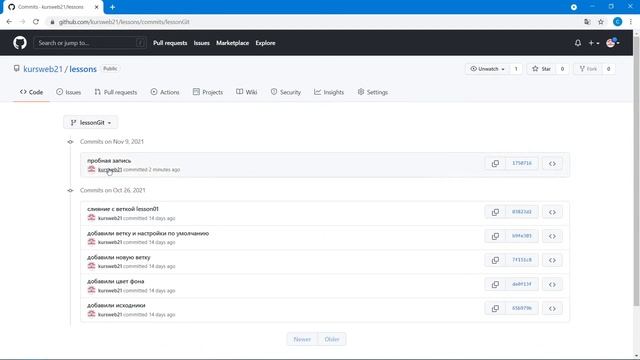Click the Older pagination button
The width and height of the screenshot is (640, 360).
332,339
